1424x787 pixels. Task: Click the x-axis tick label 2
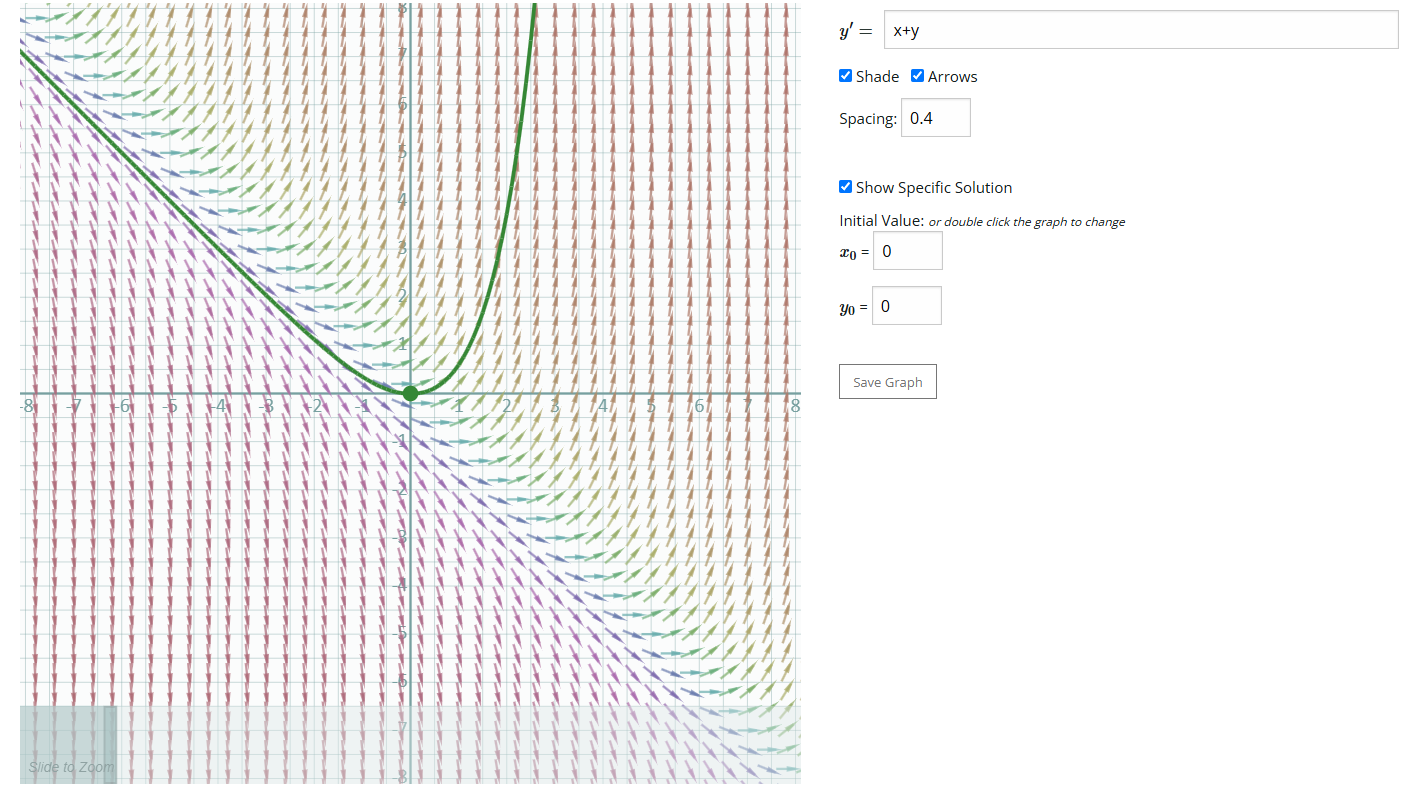tap(507, 406)
